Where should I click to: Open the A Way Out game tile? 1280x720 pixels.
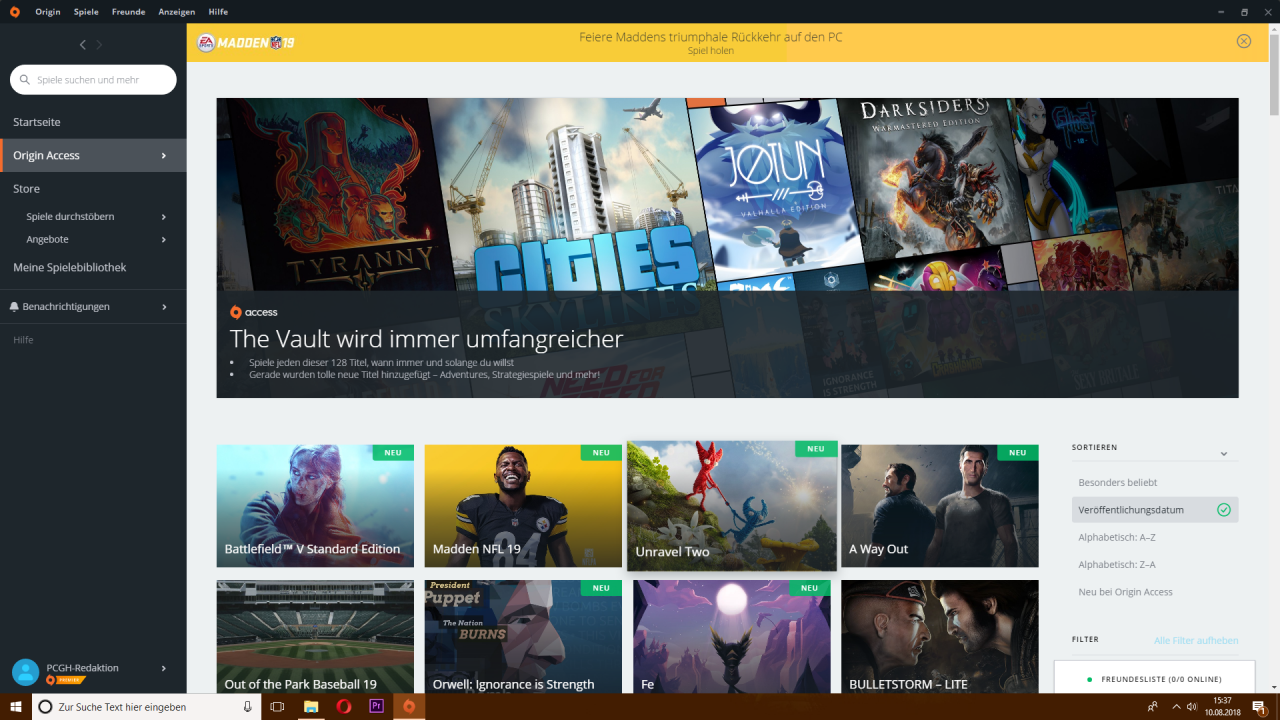(940, 506)
